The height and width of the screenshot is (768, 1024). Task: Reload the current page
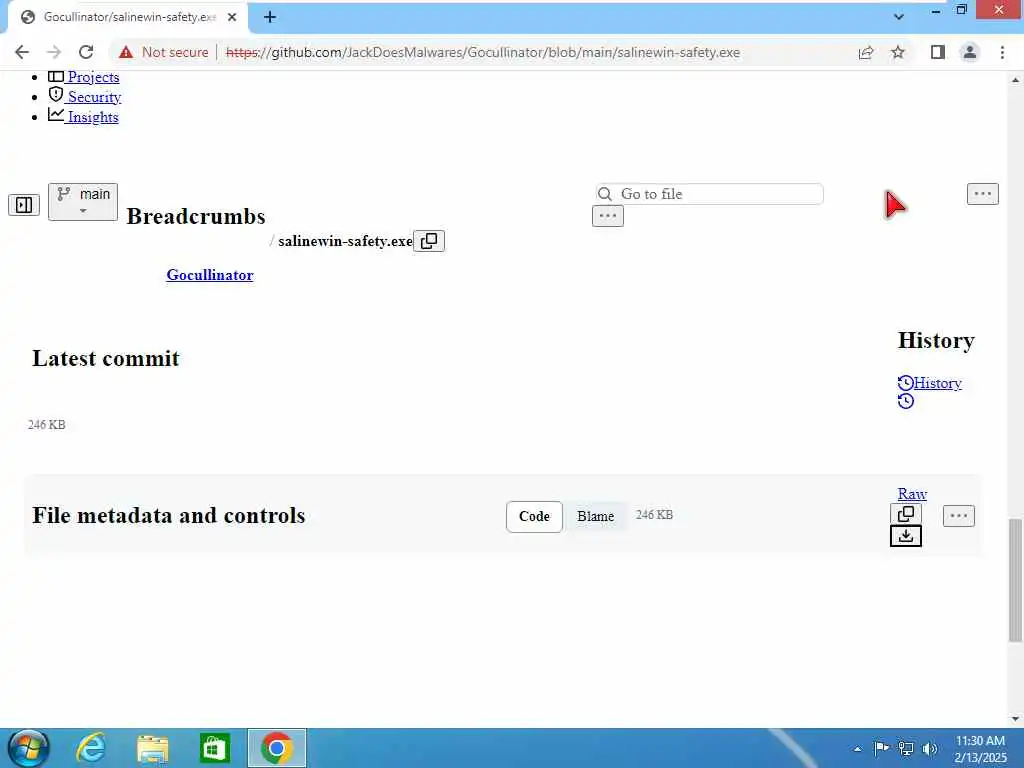[86, 52]
